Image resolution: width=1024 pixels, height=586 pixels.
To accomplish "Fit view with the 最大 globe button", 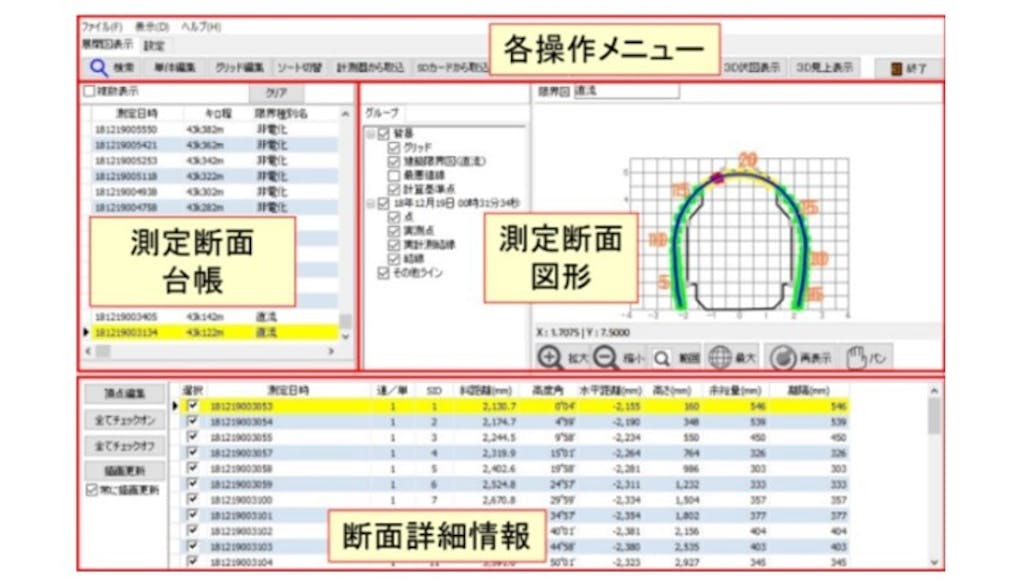I will click(732, 358).
